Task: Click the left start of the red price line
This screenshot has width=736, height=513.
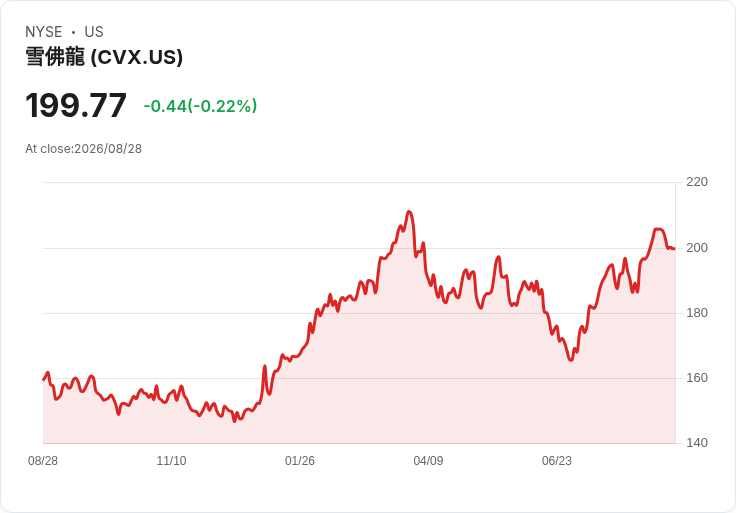Action: [44, 379]
